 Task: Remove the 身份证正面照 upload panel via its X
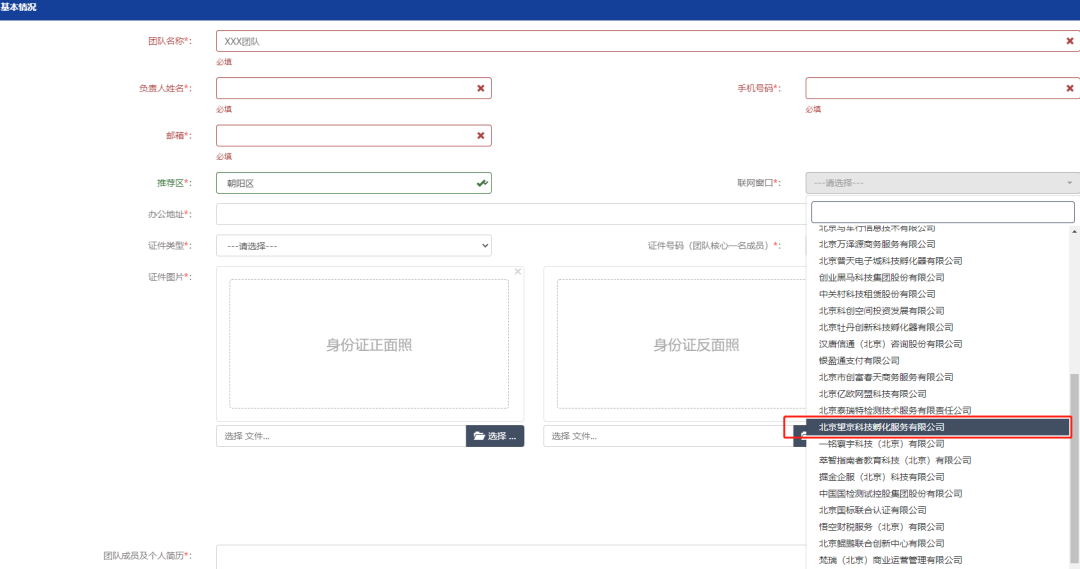click(x=517, y=271)
